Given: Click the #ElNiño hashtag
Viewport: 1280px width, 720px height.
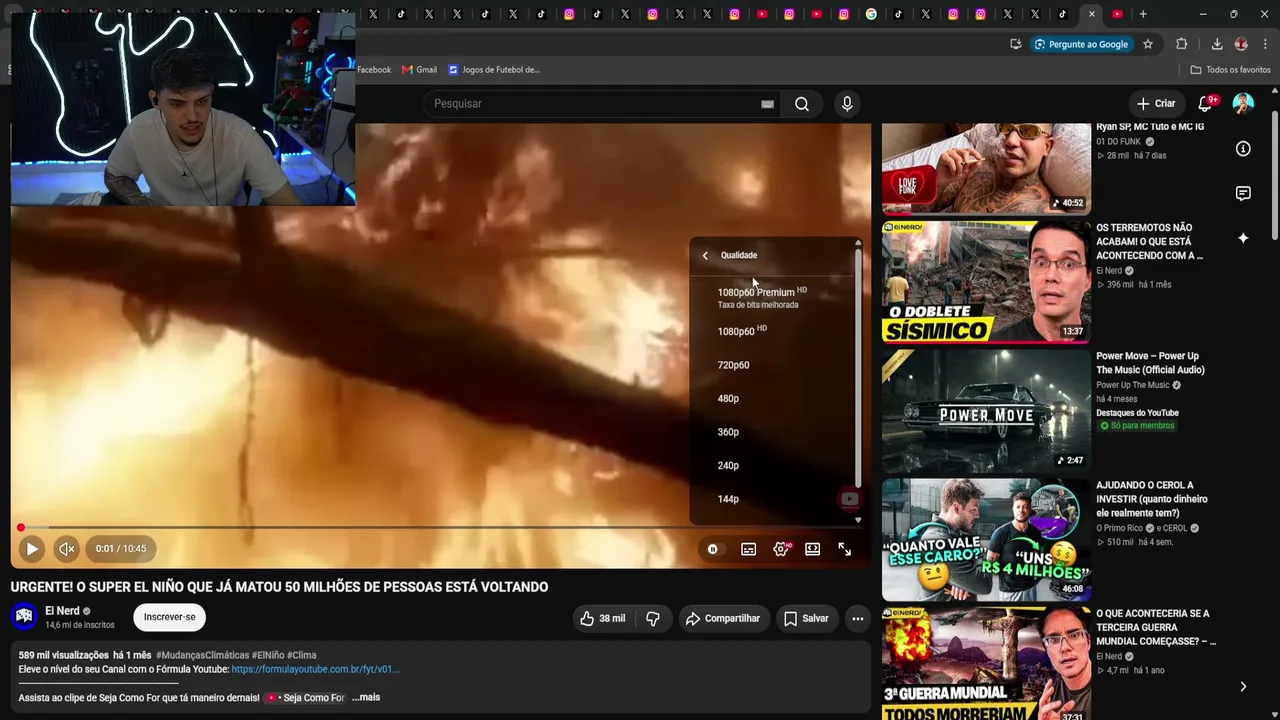Looking at the screenshot, I should [x=267, y=655].
